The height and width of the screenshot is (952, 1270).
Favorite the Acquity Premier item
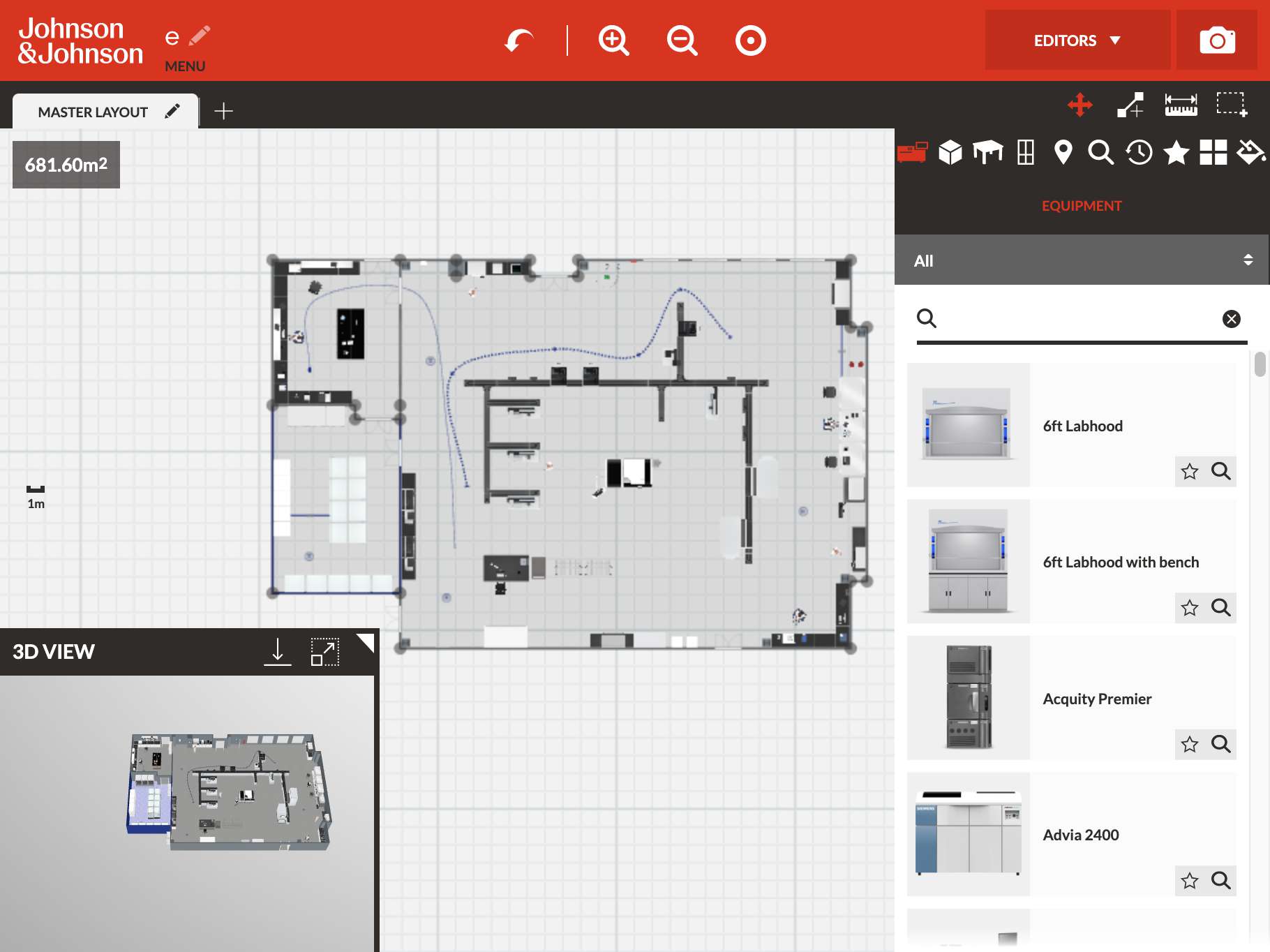click(1190, 745)
